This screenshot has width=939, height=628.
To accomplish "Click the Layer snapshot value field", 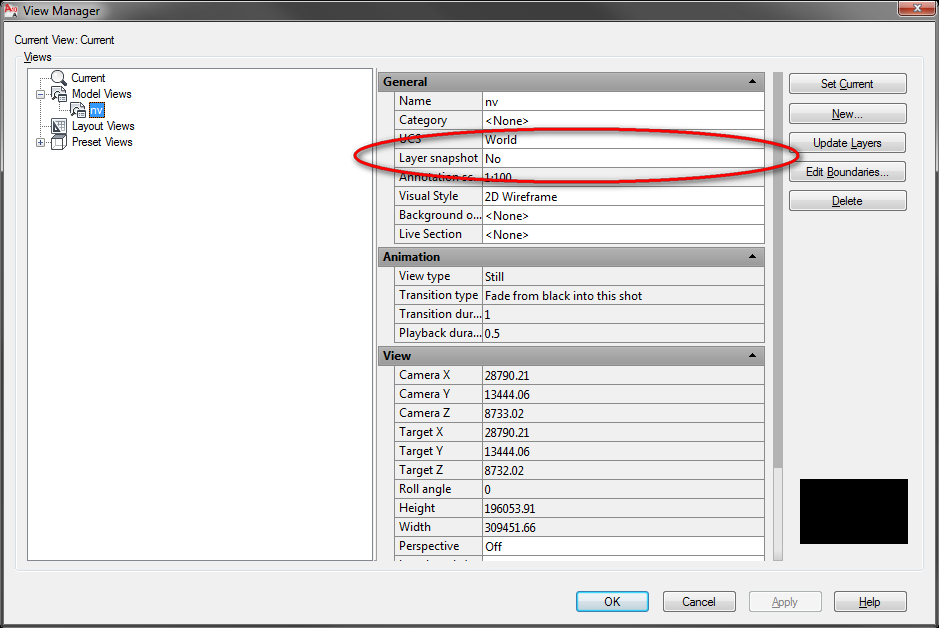I will [622, 159].
